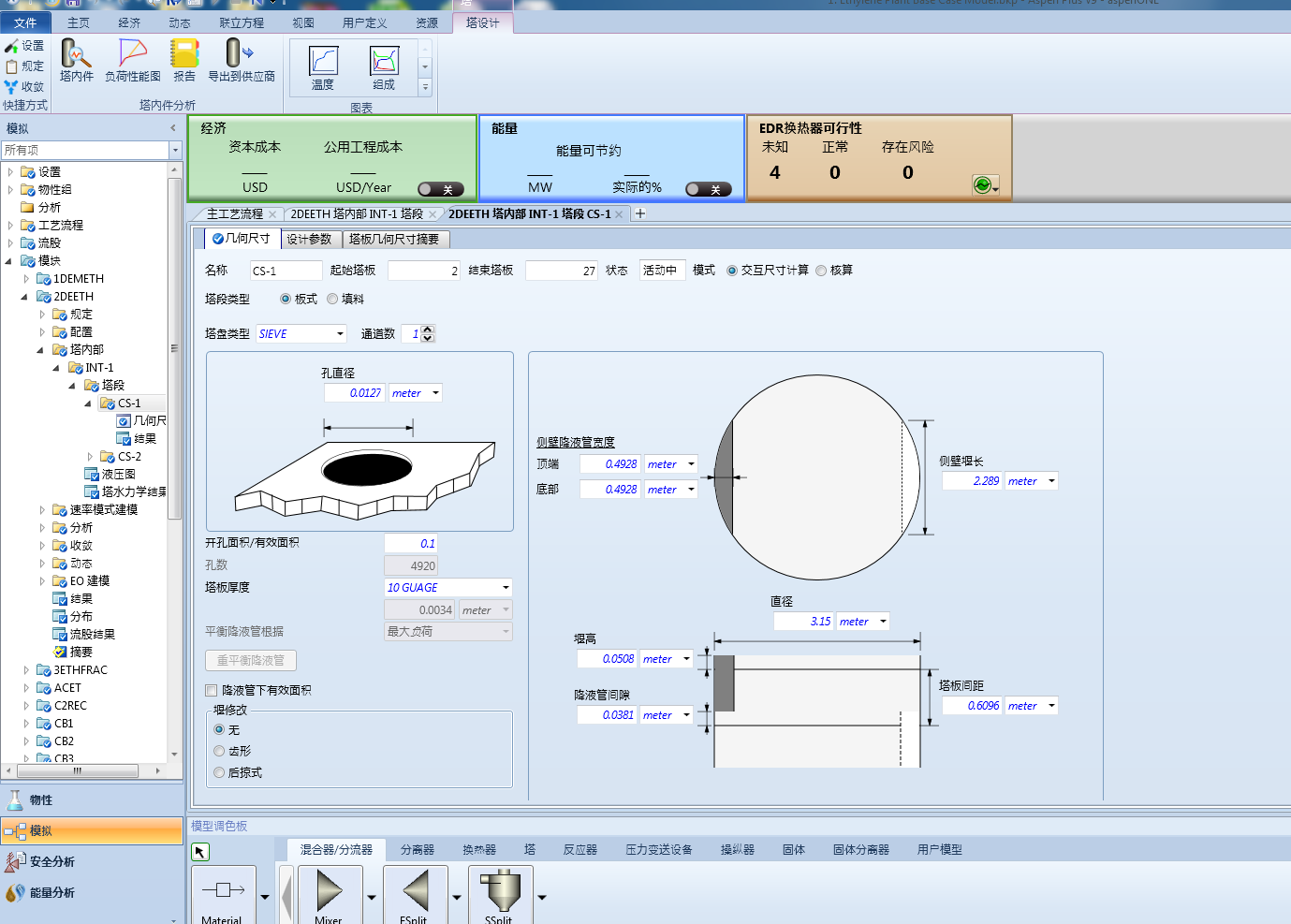Open 物性 environment in navigation pane
The width and height of the screenshot is (1291, 924).
point(92,800)
